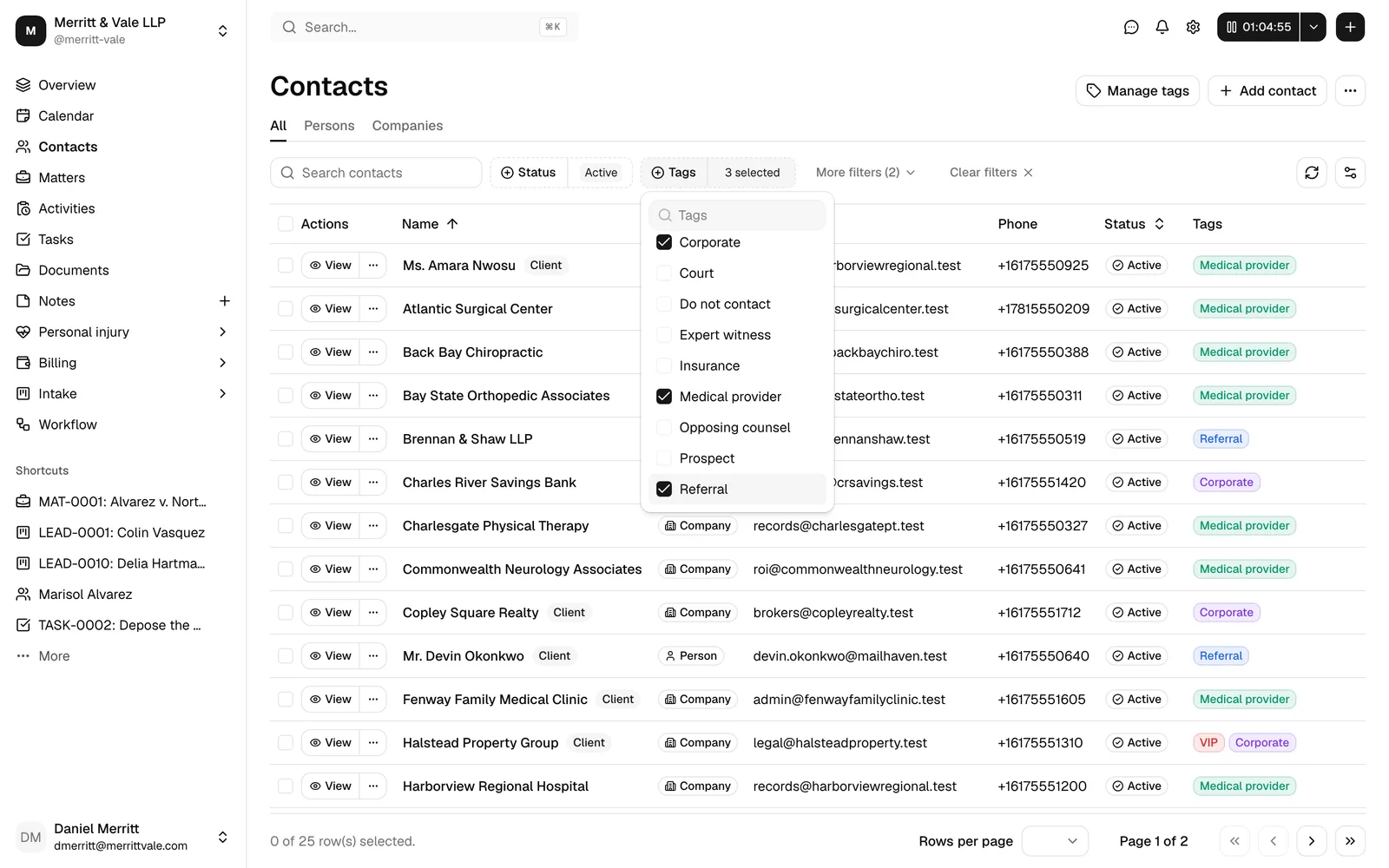Click Manage tags button
This screenshot has height=868, width=1389.
click(1137, 90)
